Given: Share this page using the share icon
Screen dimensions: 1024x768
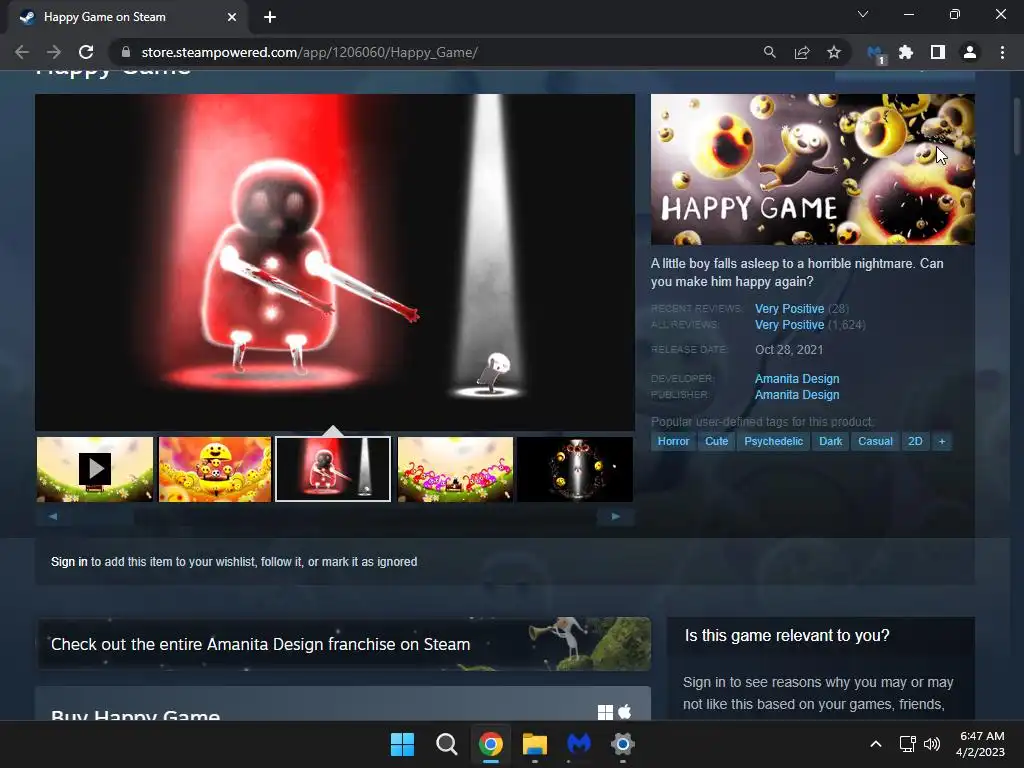Looking at the screenshot, I should coord(802,52).
